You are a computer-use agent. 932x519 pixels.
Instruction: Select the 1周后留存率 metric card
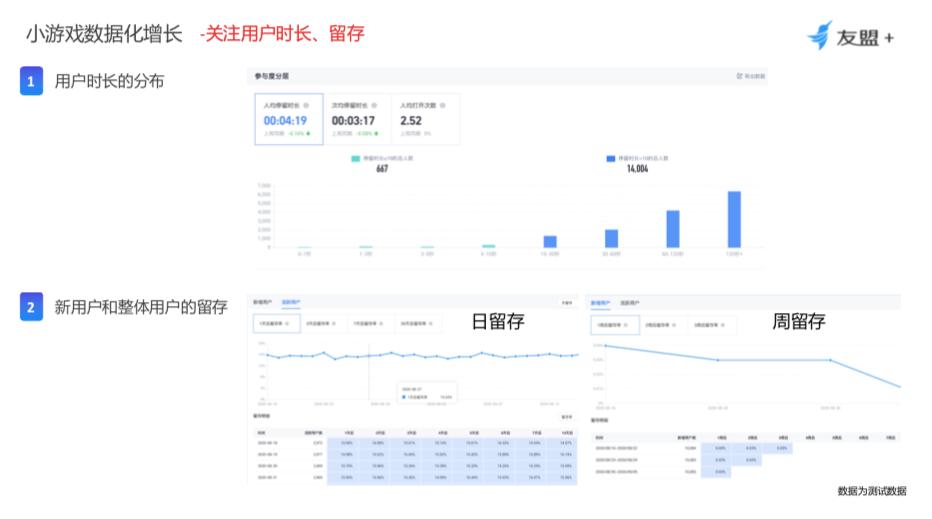click(615, 325)
